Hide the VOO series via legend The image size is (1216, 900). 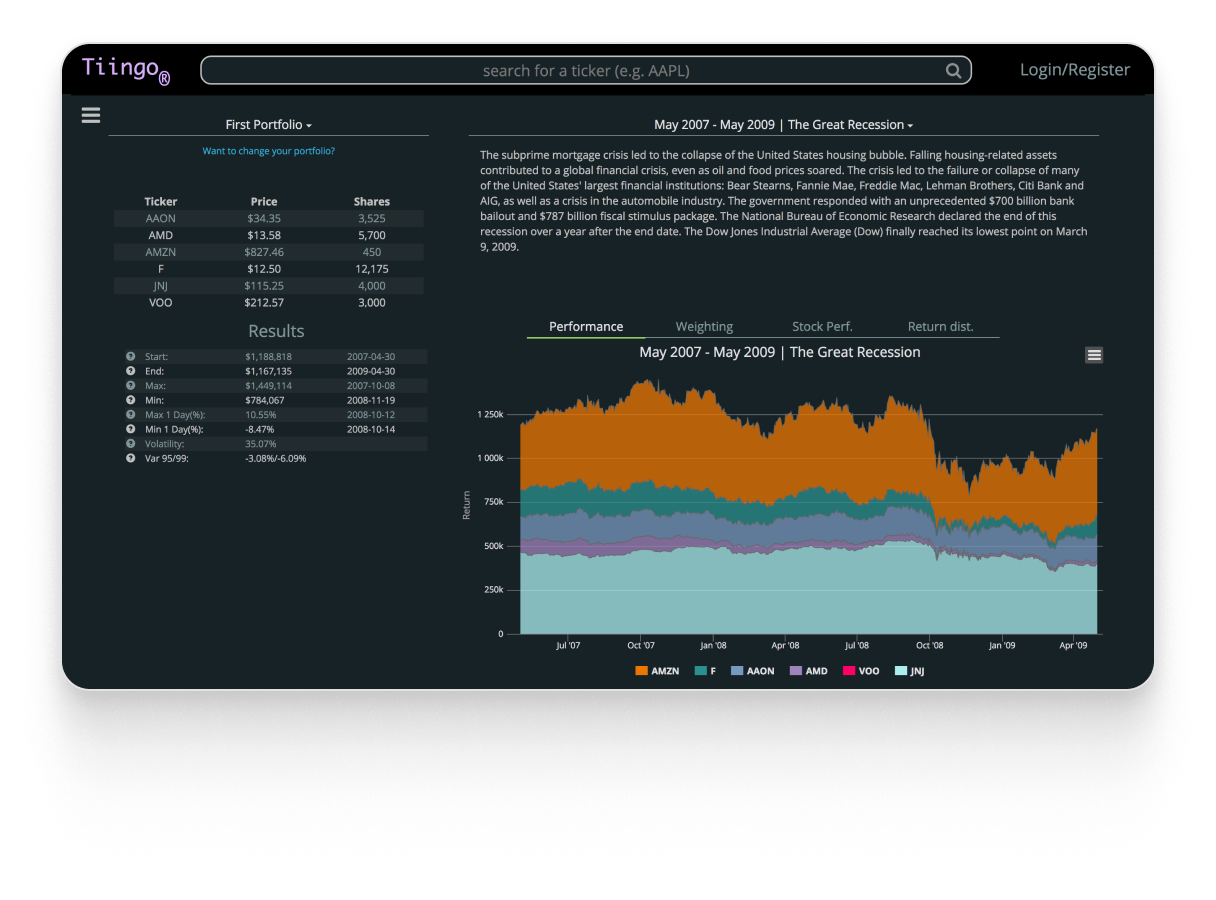tap(860, 671)
